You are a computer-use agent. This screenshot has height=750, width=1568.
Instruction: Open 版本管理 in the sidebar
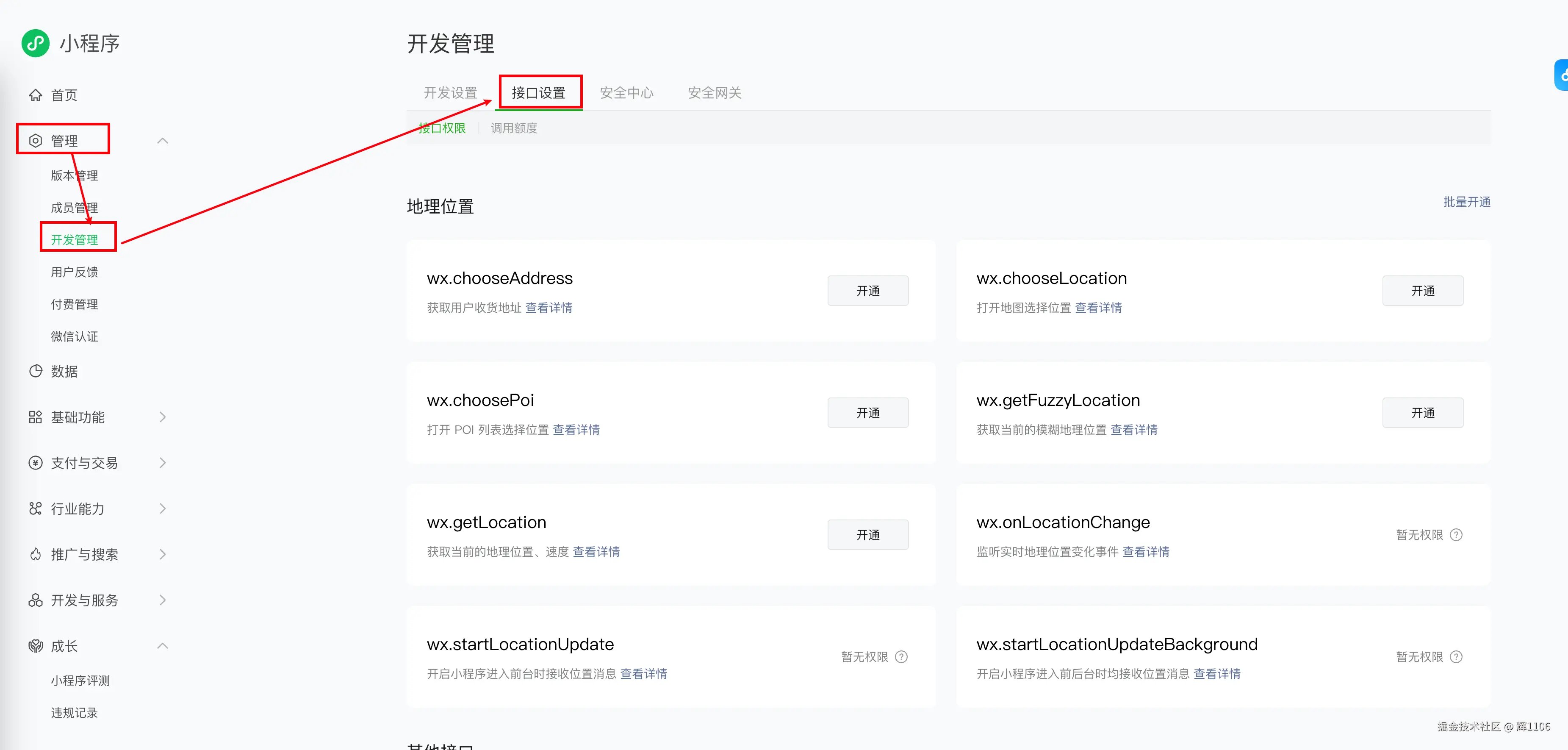tap(74, 175)
